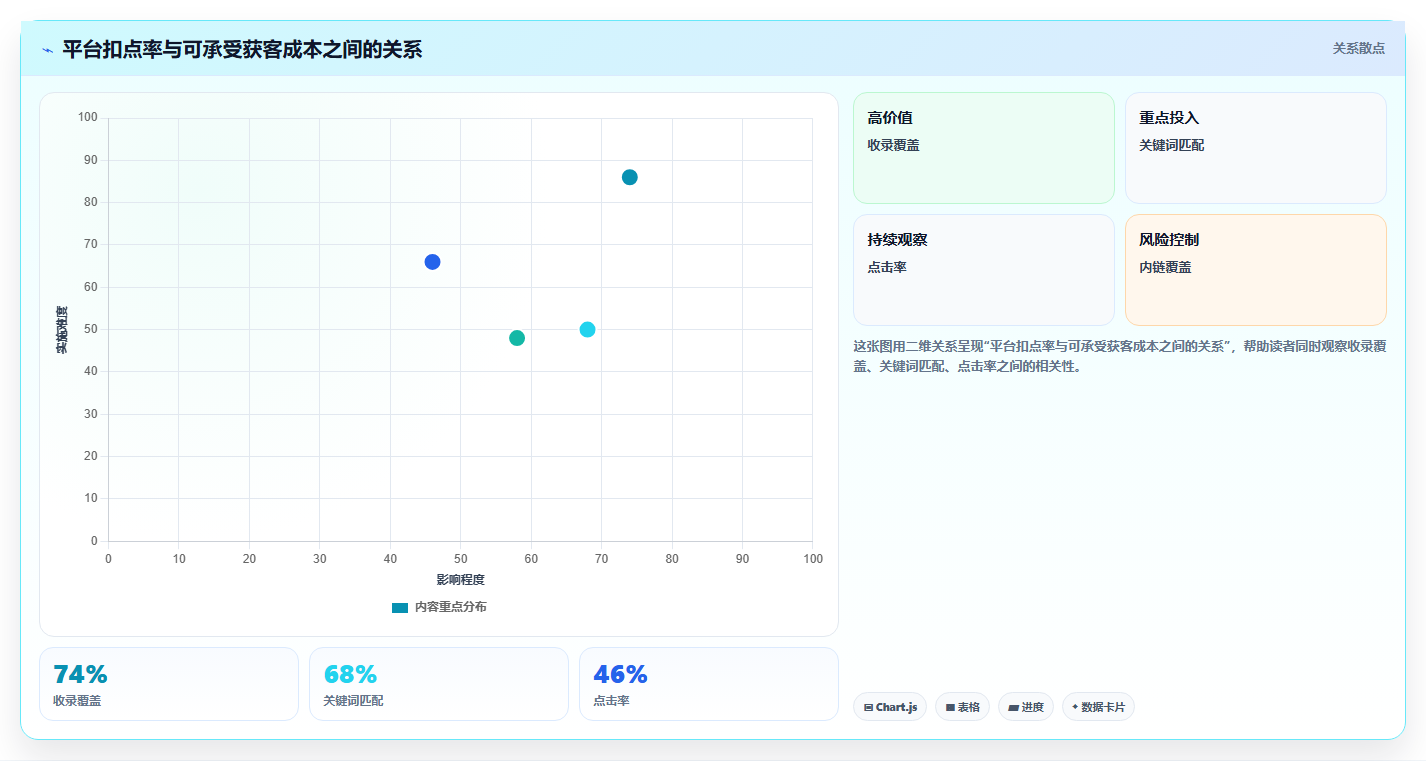Image resolution: width=1426 pixels, height=761 pixels.
Task: Click the 46% 点击率 stat card
Action: 709,684
